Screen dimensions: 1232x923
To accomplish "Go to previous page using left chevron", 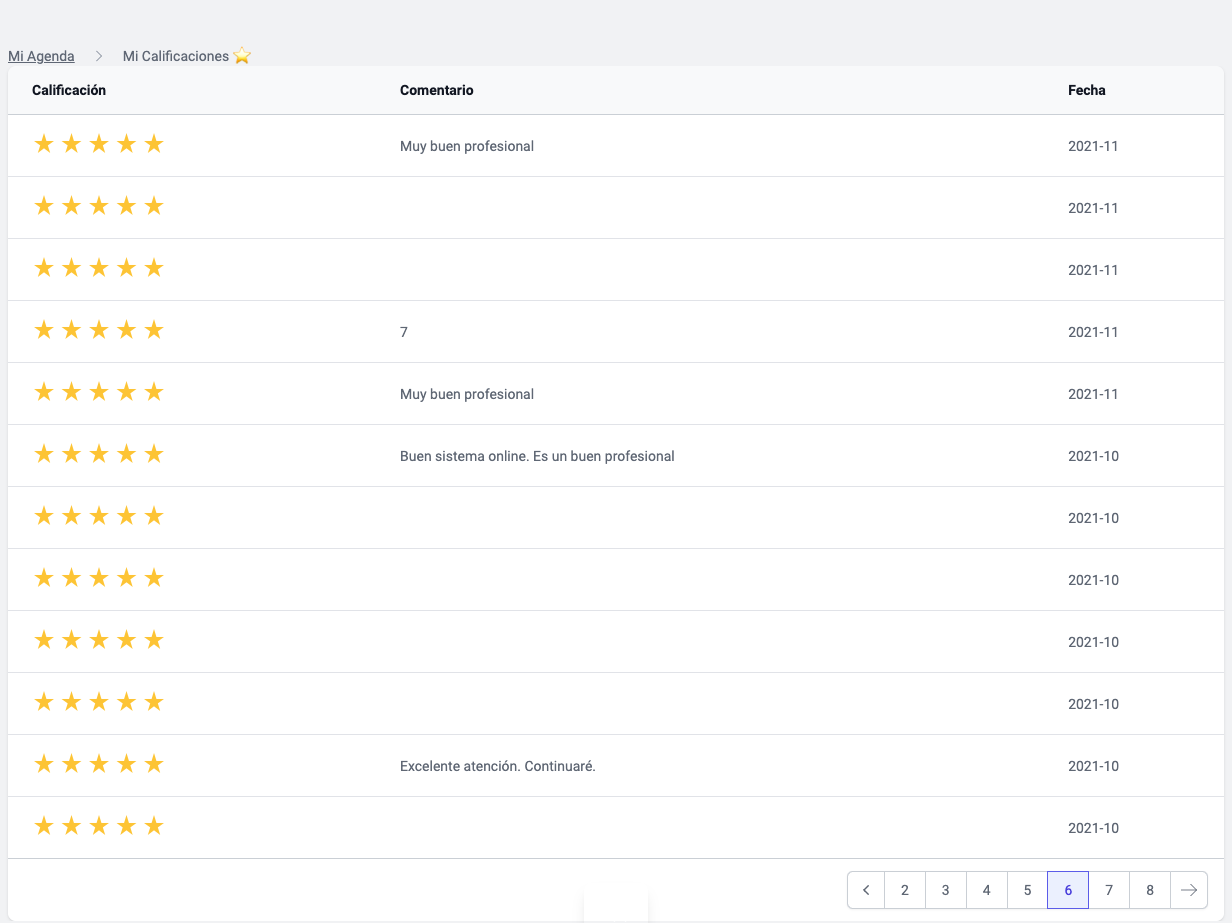I will (x=866, y=890).
